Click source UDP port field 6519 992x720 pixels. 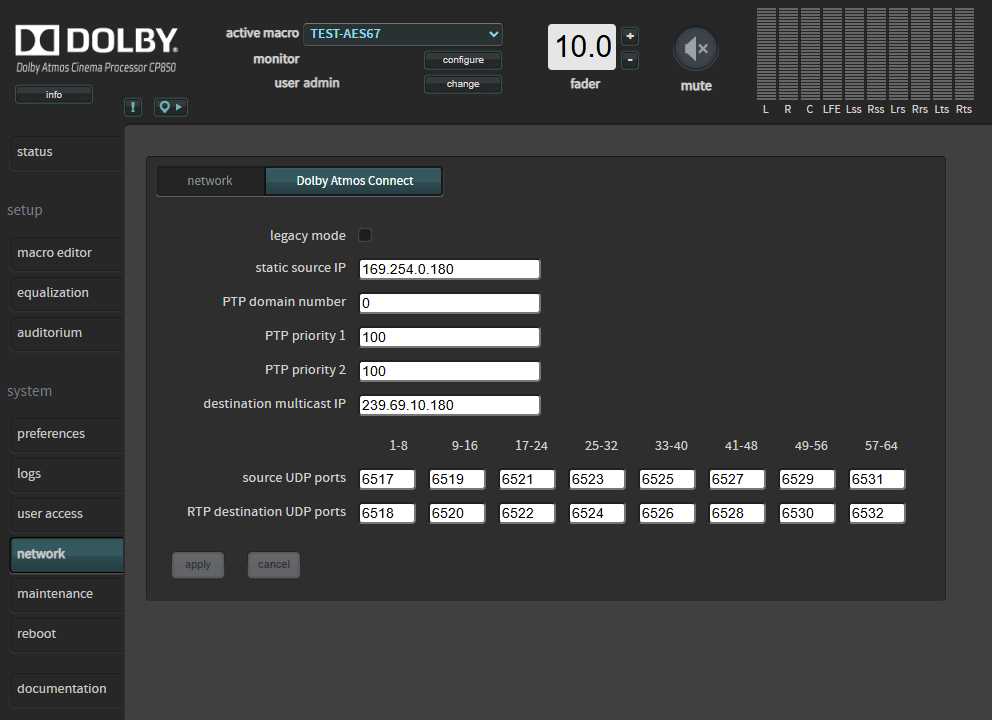click(x=457, y=480)
